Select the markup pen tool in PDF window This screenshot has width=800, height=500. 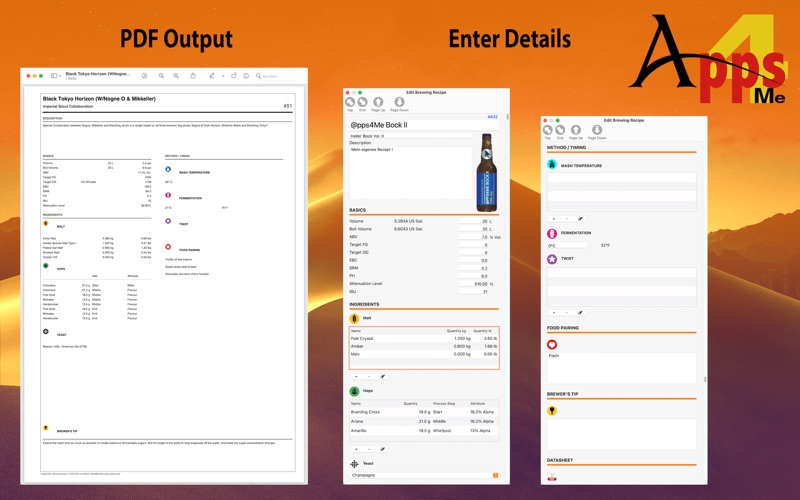tap(212, 76)
